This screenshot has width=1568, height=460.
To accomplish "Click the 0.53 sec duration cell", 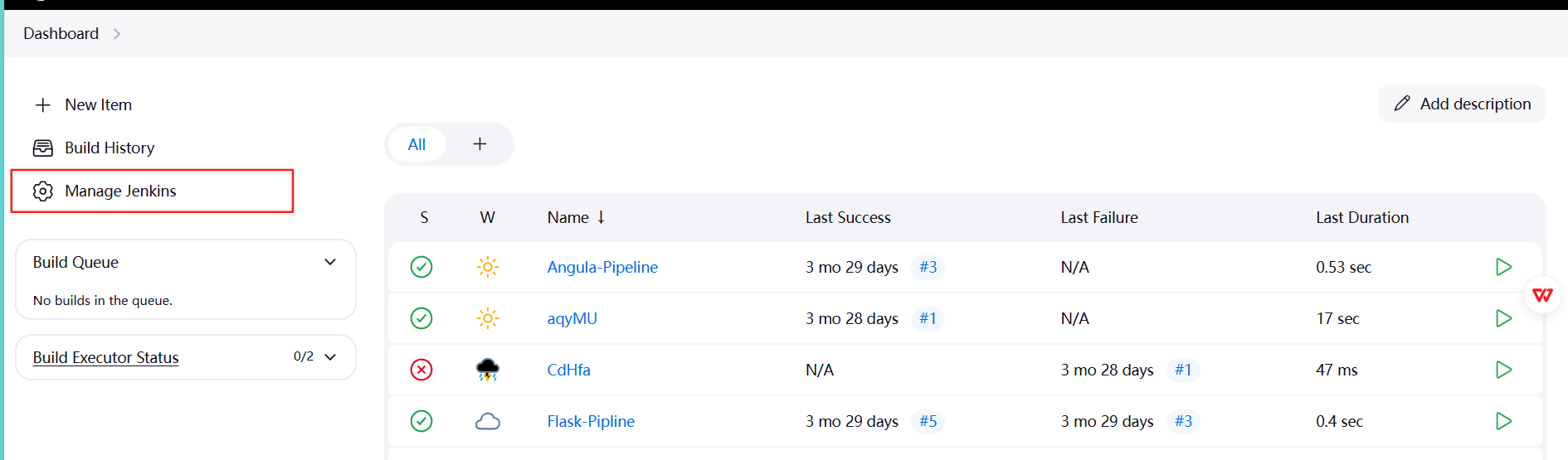I will 1343,267.
